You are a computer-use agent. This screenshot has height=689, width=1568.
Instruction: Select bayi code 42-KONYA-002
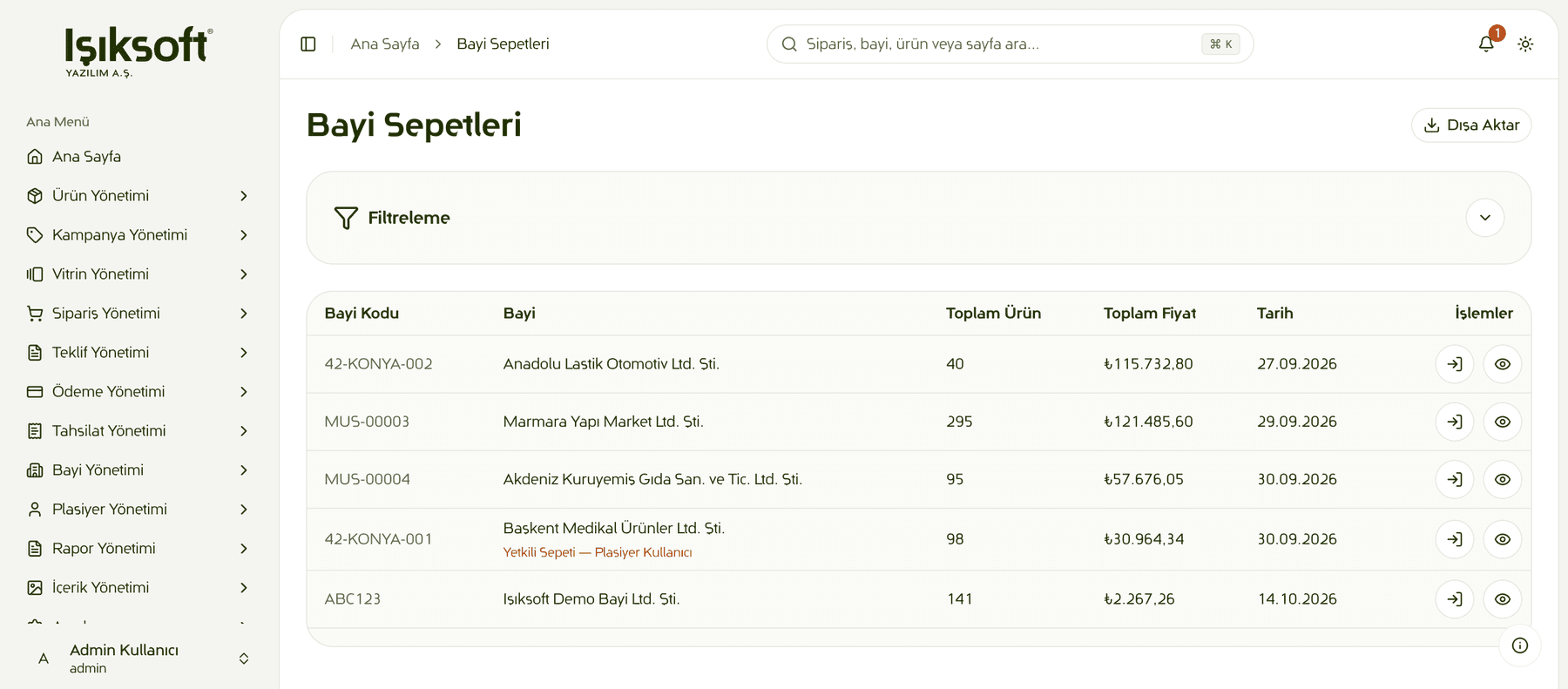coord(378,364)
